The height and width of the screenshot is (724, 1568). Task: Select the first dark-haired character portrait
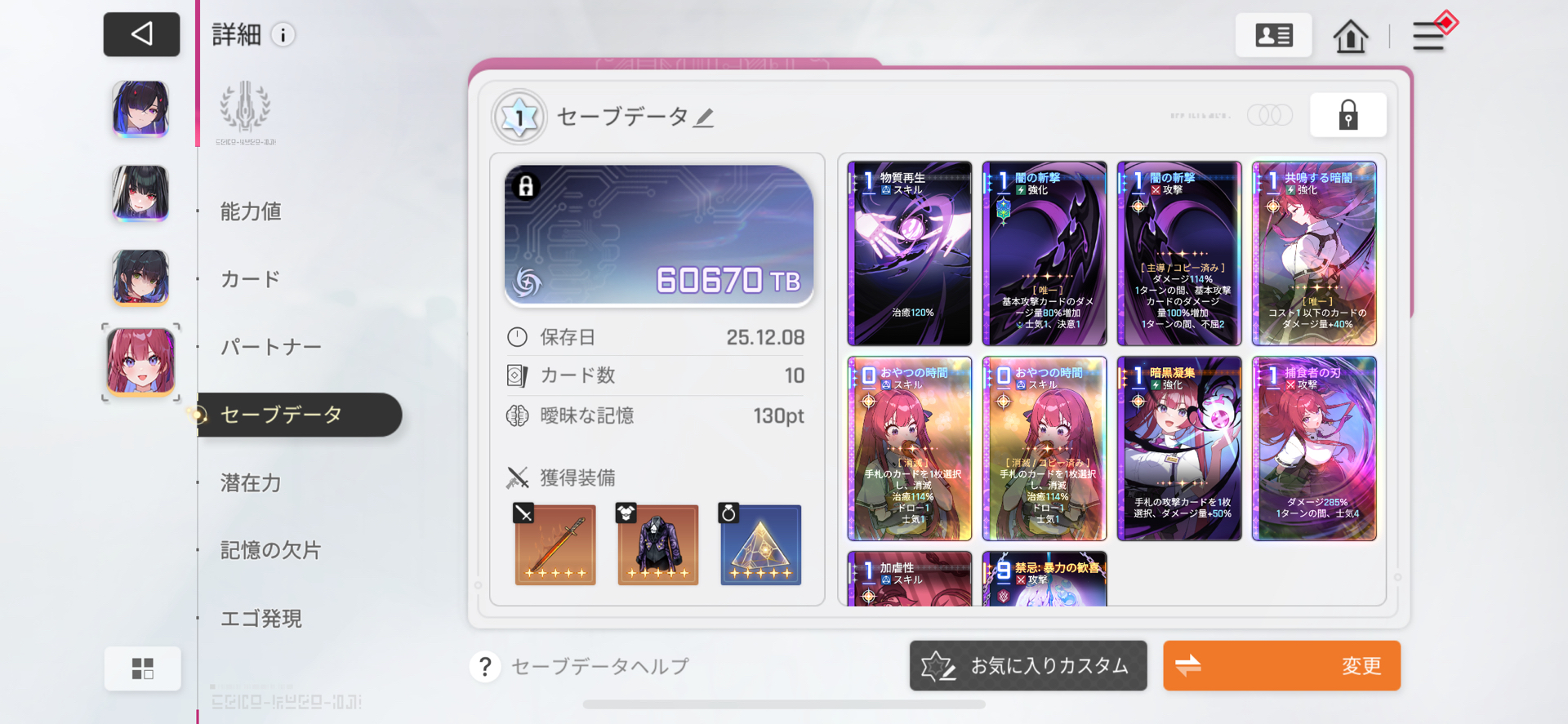[141, 109]
